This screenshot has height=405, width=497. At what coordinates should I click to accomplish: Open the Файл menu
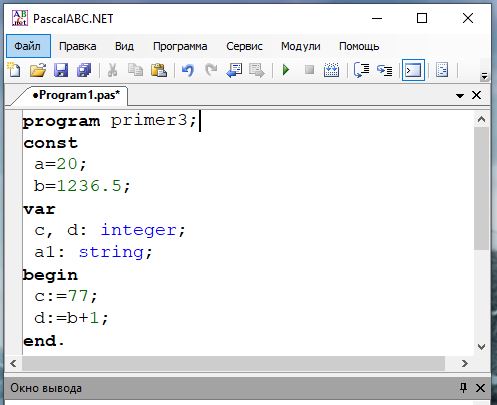[28, 46]
